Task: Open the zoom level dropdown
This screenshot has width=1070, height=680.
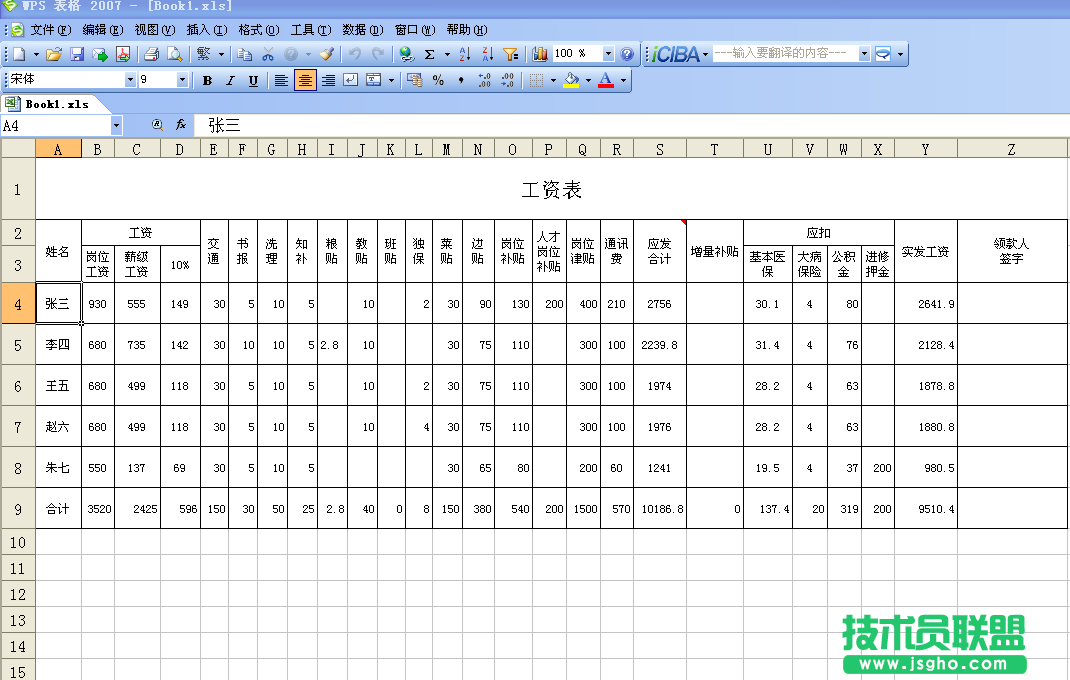Action: (x=610, y=54)
